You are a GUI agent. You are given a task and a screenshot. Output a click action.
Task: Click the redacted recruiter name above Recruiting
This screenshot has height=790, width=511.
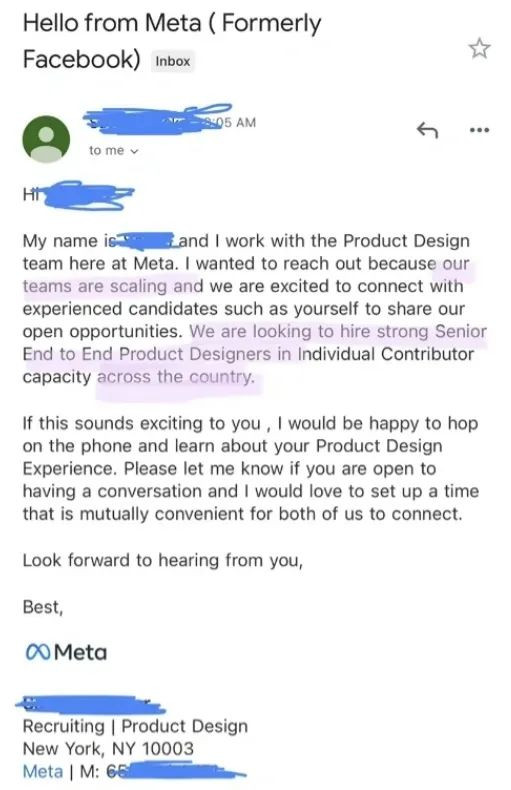pyautogui.click(x=90, y=704)
